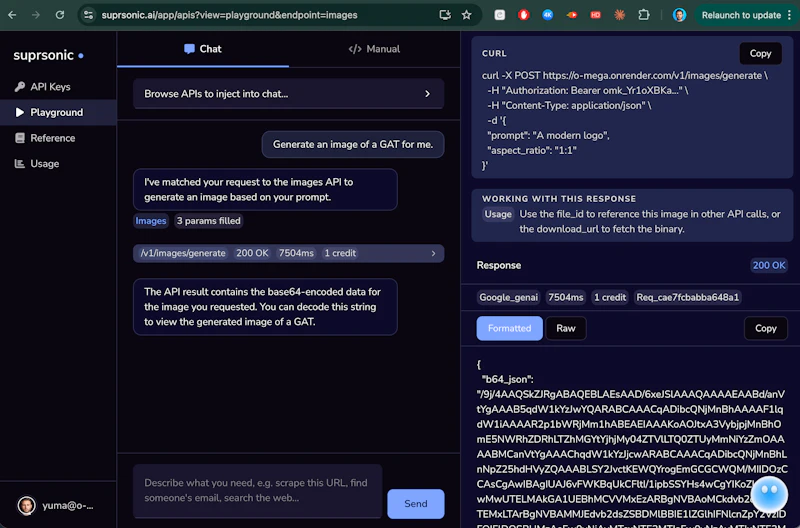Open API Keys in the sidebar

pos(58,87)
